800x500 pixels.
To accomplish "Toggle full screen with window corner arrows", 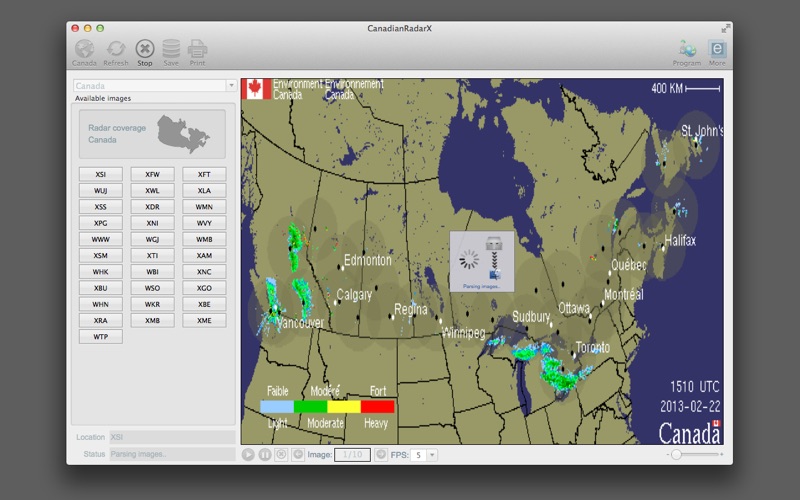I will point(724,28).
